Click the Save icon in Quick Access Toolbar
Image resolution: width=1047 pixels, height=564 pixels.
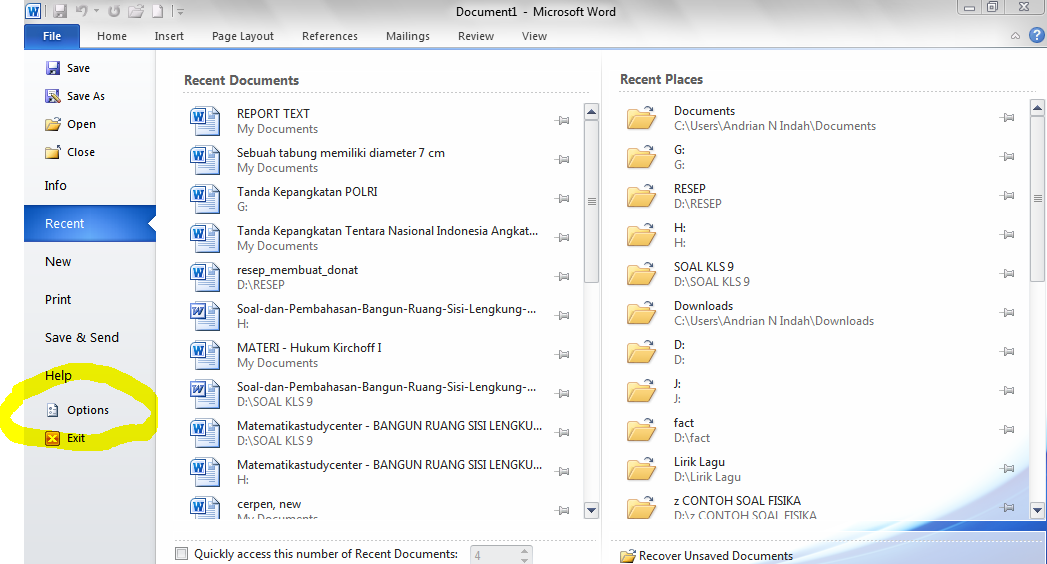pos(60,11)
